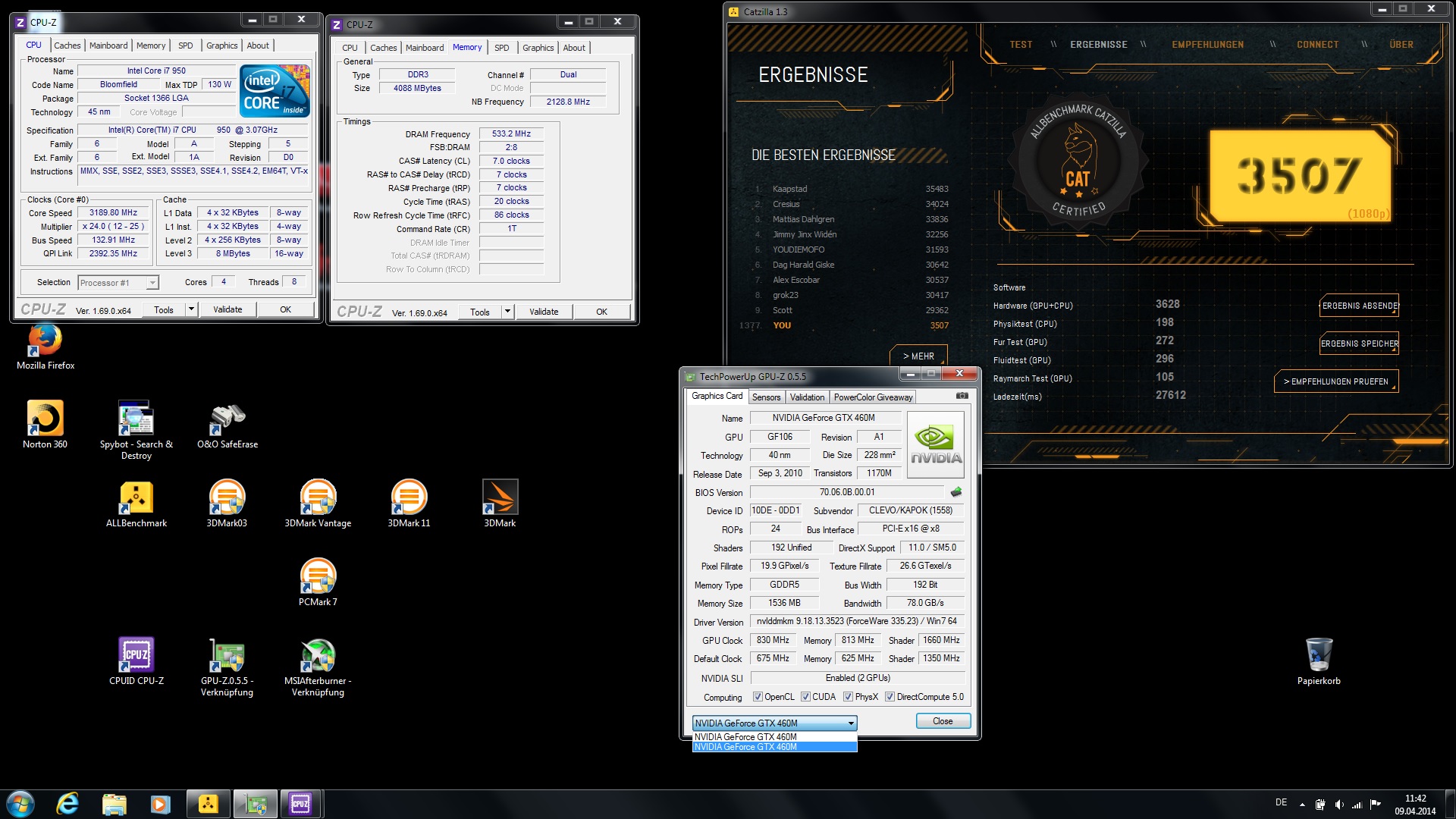Open Mainboard tab in left CPU-Z
Screen dimensions: 1456x819
pyautogui.click(x=108, y=45)
